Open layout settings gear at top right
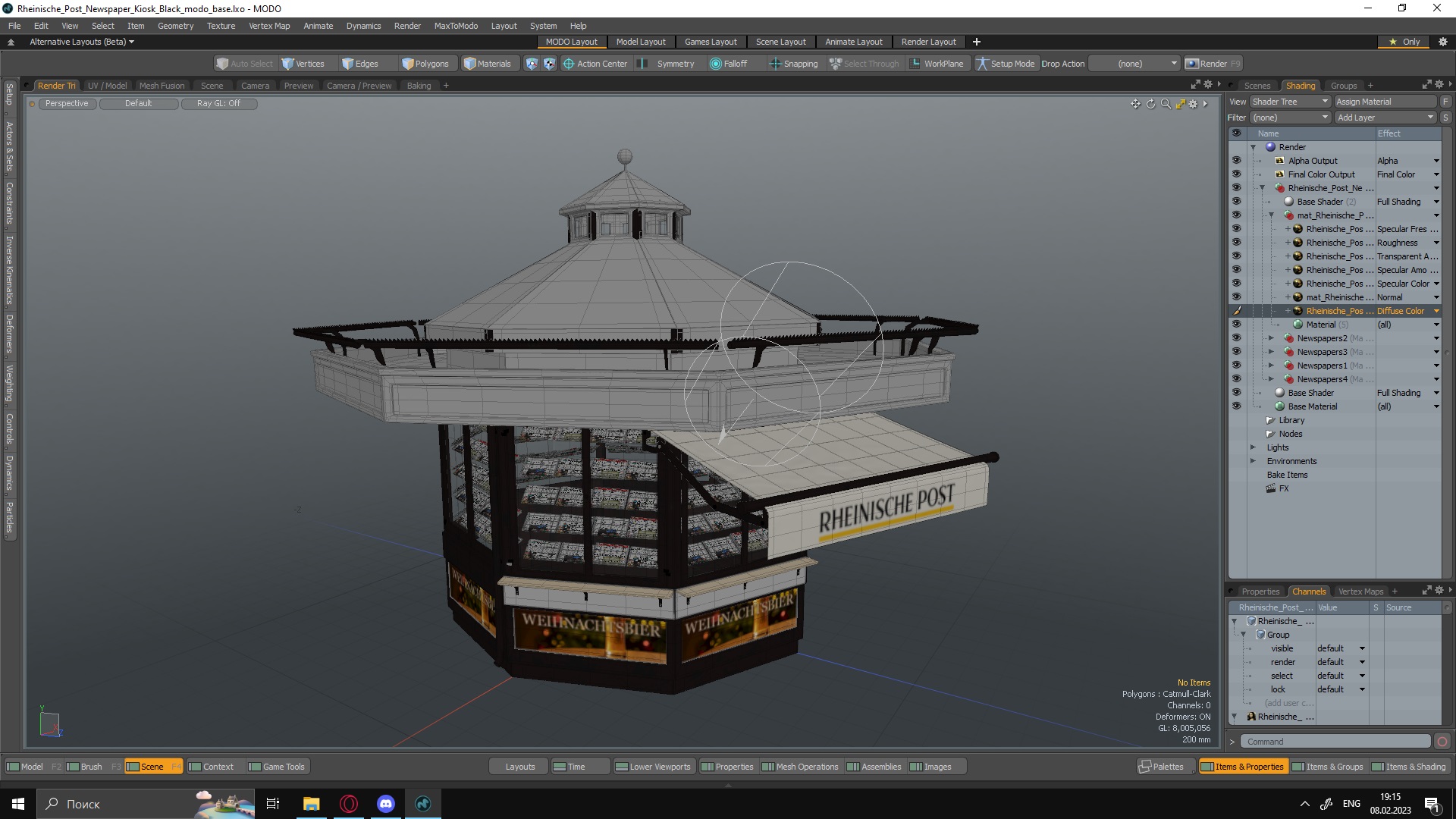 coord(1443,42)
